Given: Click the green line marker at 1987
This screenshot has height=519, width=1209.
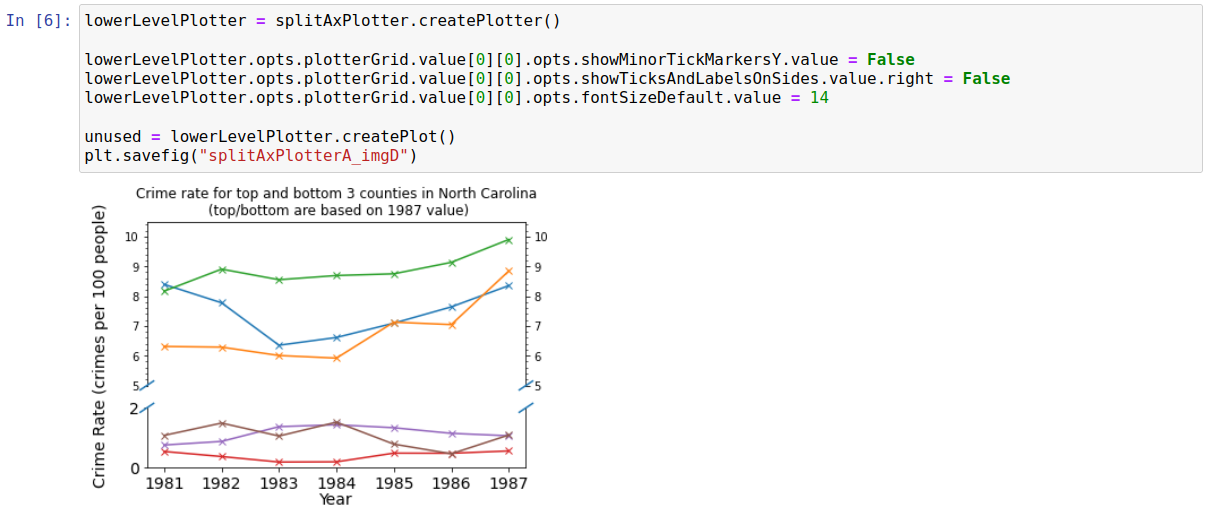Looking at the screenshot, I should (x=508, y=240).
